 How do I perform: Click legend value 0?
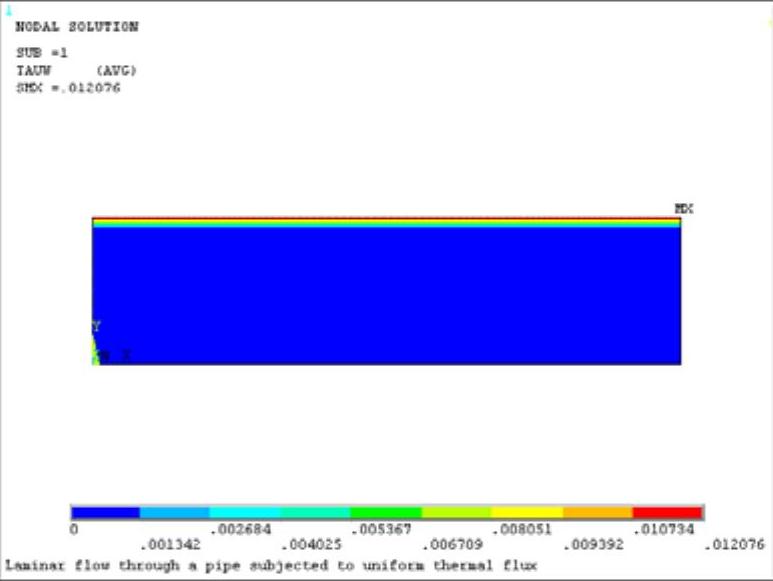pyautogui.click(x=73, y=530)
